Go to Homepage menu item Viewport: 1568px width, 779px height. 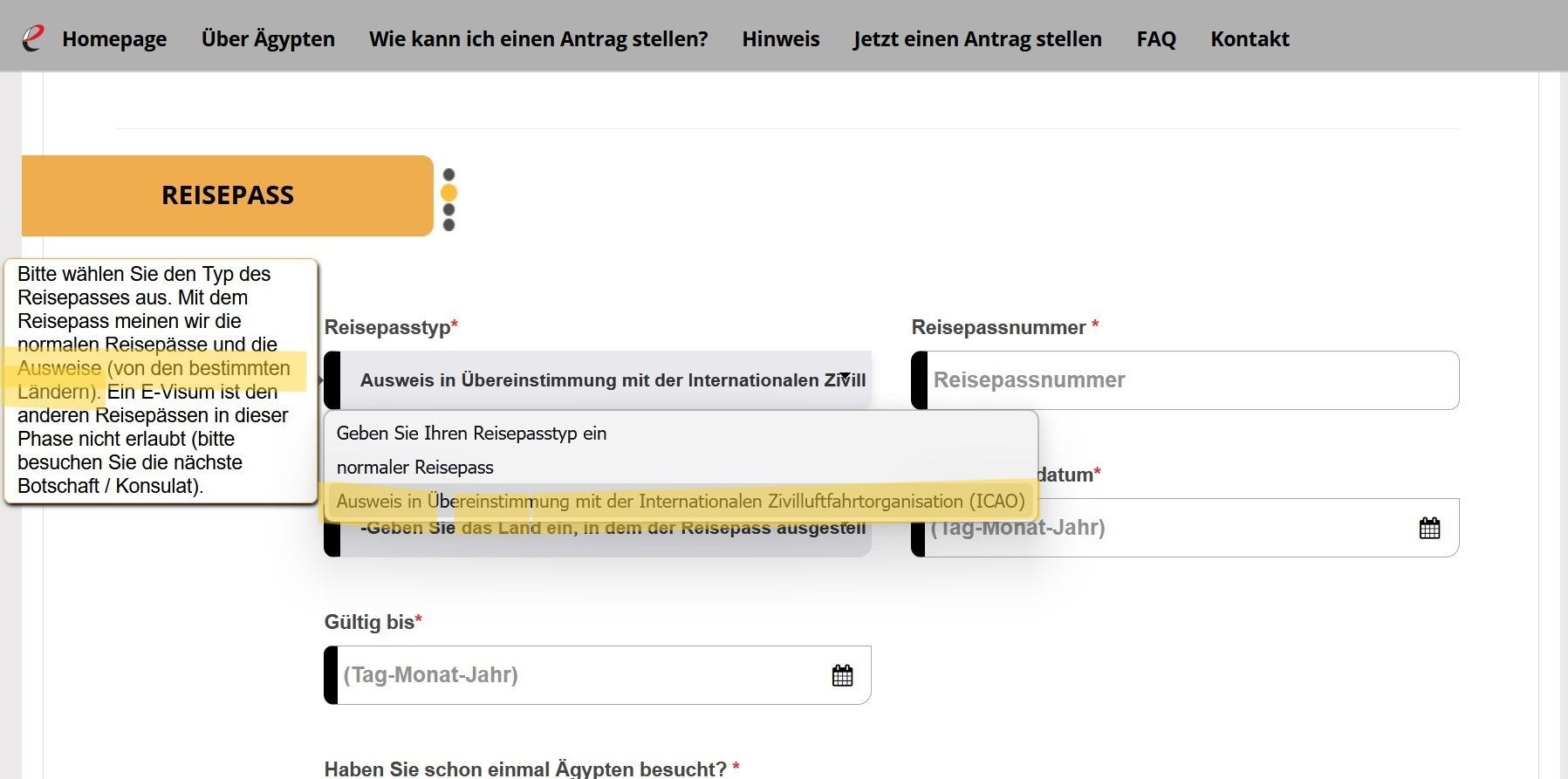point(114,38)
